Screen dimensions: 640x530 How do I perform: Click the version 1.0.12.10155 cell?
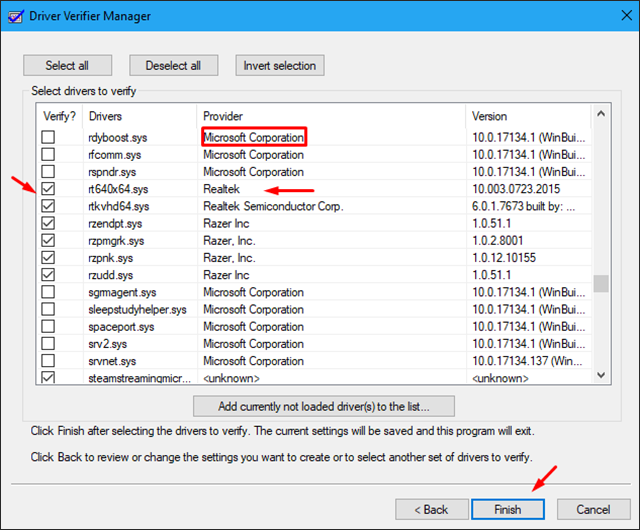[504, 258]
